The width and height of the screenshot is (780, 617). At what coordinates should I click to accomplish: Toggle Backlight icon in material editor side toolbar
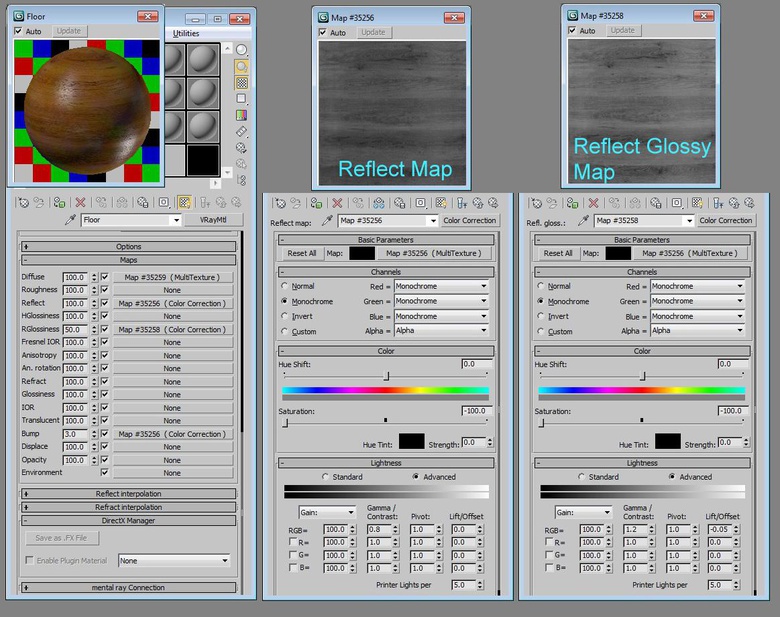click(241, 66)
